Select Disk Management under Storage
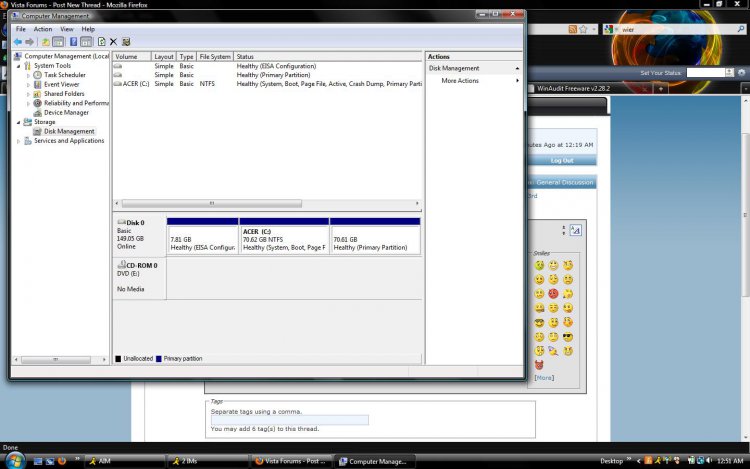Image resolution: width=750 pixels, height=469 pixels. [x=69, y=131]
